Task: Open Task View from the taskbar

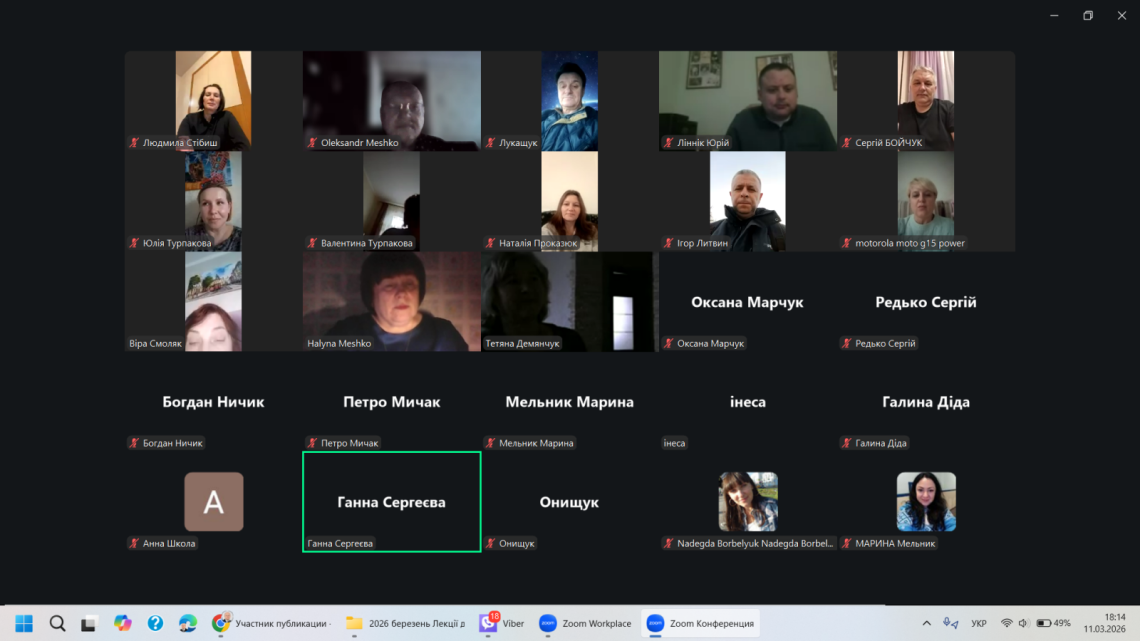Action: pos(89,623)
